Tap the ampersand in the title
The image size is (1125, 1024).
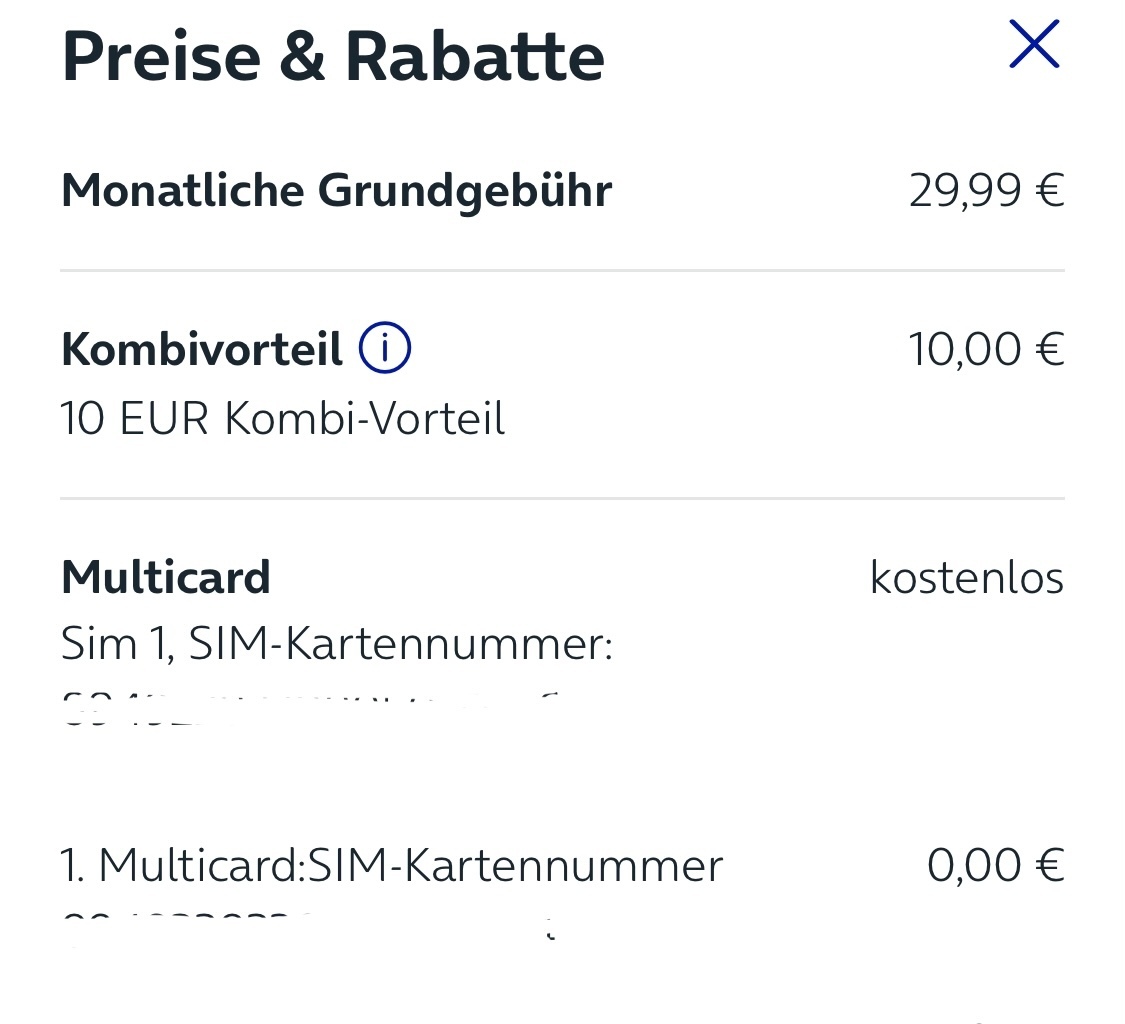(x=302, y=57)
